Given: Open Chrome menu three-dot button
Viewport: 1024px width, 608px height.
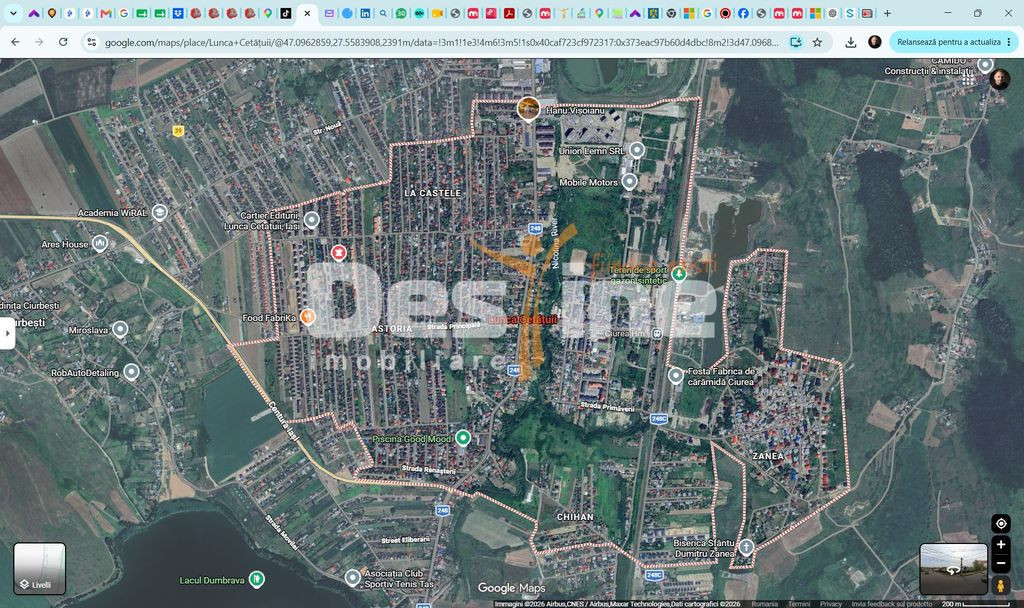Looking at the screenshot, I should pyautogui.click(x=1009, y=42).
